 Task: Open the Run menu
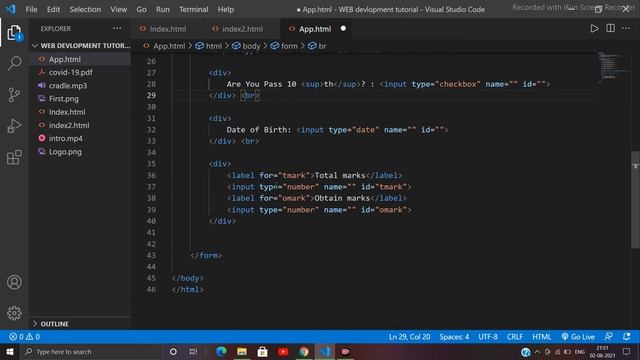click(x=162, y=9)
